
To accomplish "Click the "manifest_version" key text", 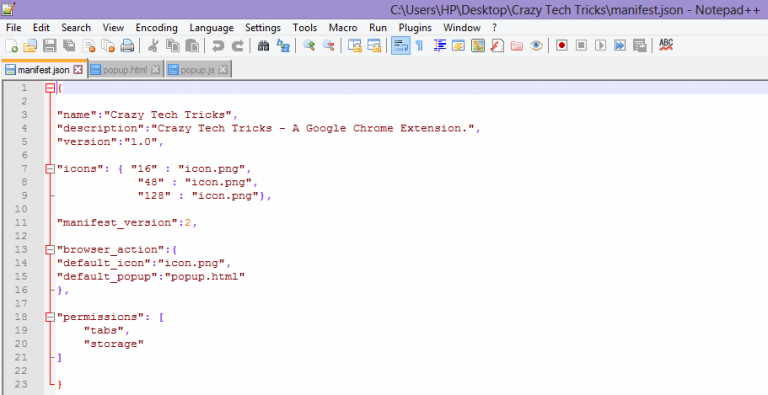I will tap(117, 223).
